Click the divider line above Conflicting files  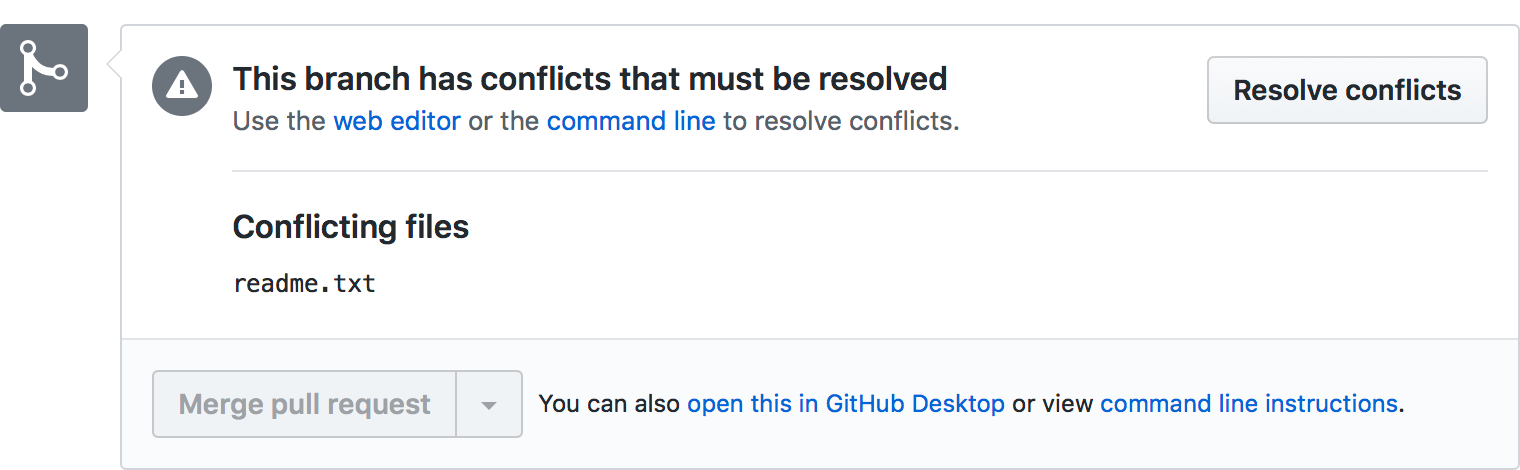coord(860,171)
